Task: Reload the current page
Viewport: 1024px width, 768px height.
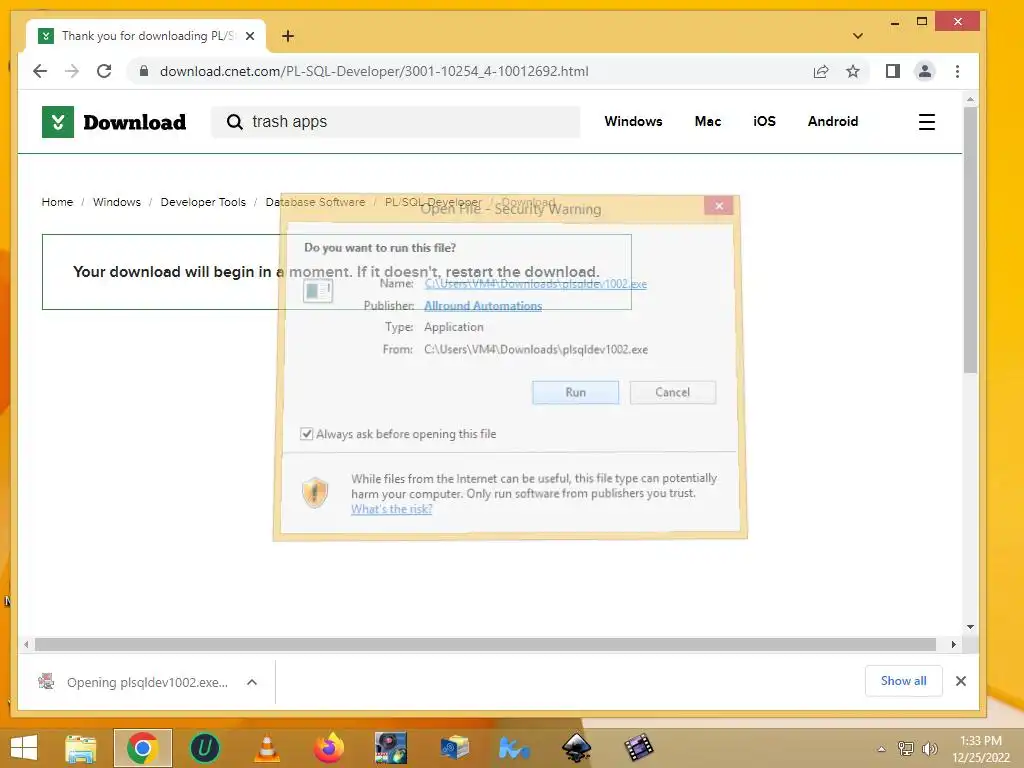Action: pyautogui.click(x=104, y=71)
